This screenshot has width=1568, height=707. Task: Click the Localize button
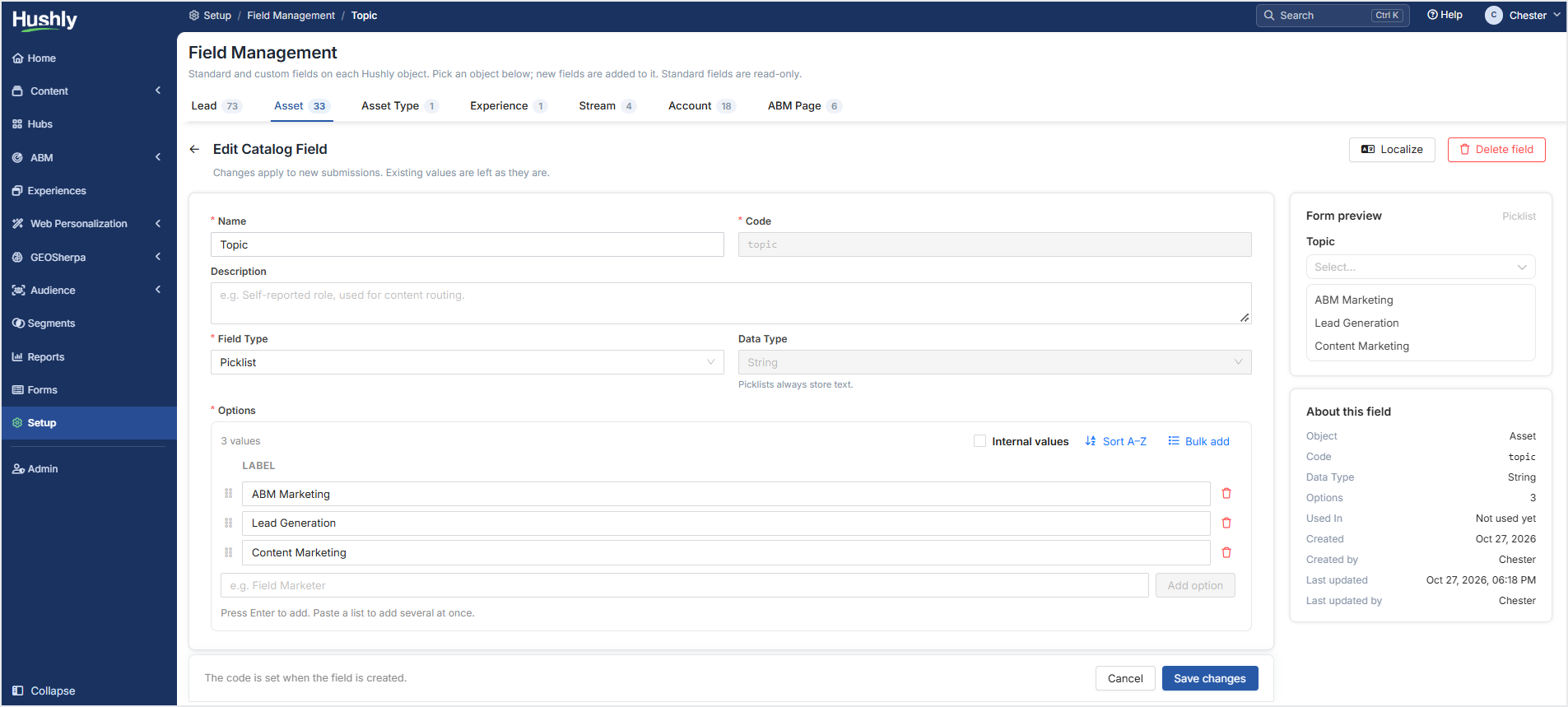point(1392,150)
